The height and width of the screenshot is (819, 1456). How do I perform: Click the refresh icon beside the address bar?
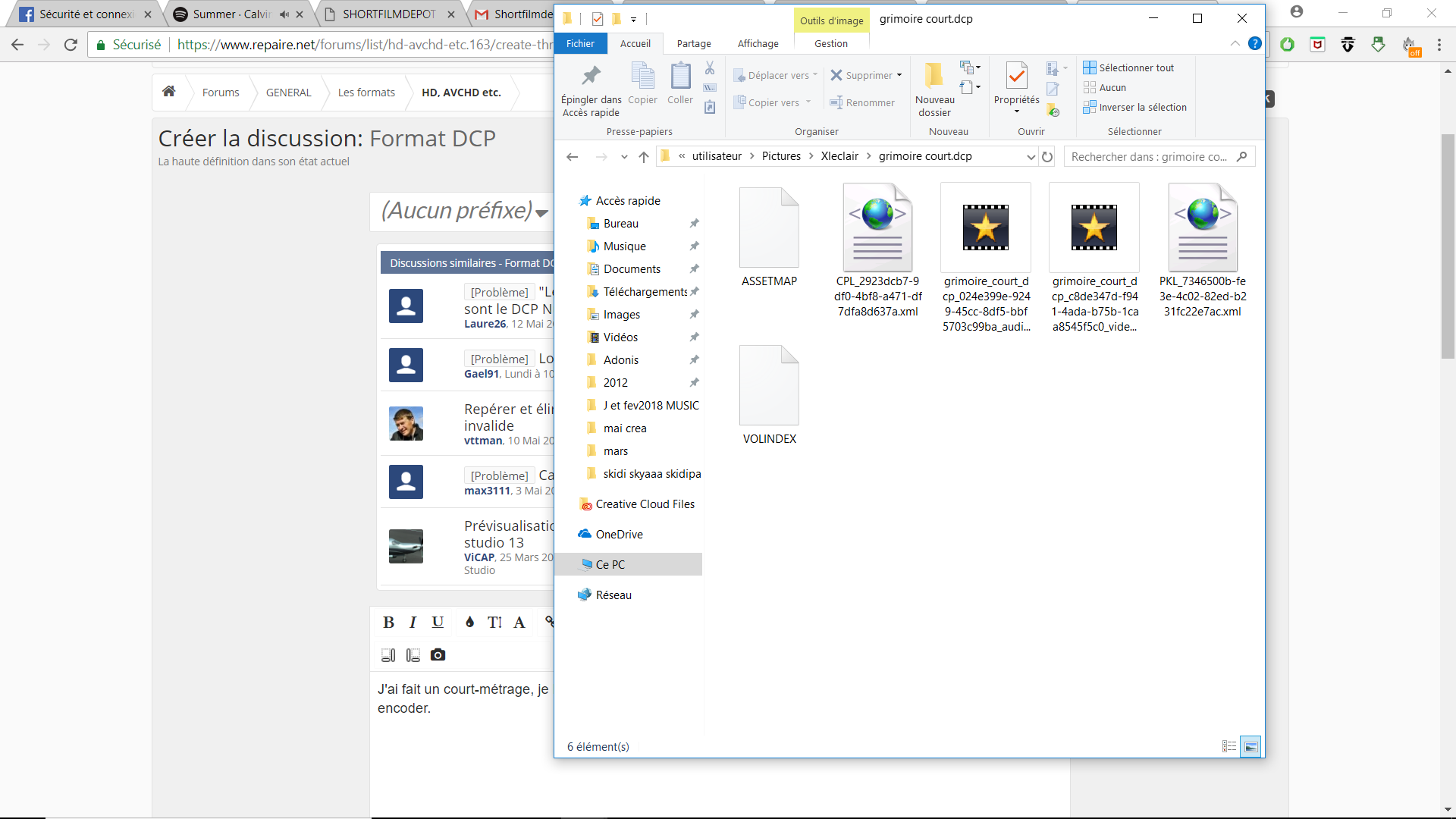click(x=1047, y=157)
